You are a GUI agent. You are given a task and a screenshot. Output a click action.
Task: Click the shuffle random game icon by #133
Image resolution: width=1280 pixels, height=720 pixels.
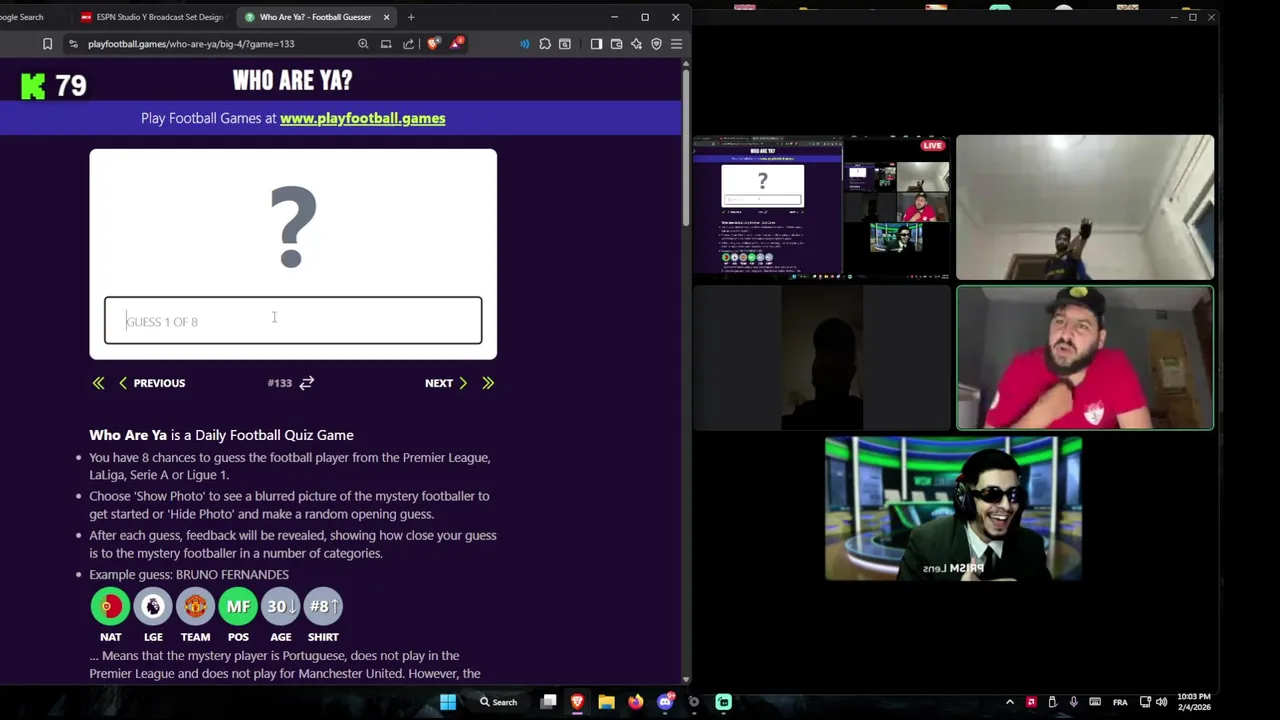(x=307, y=383)
